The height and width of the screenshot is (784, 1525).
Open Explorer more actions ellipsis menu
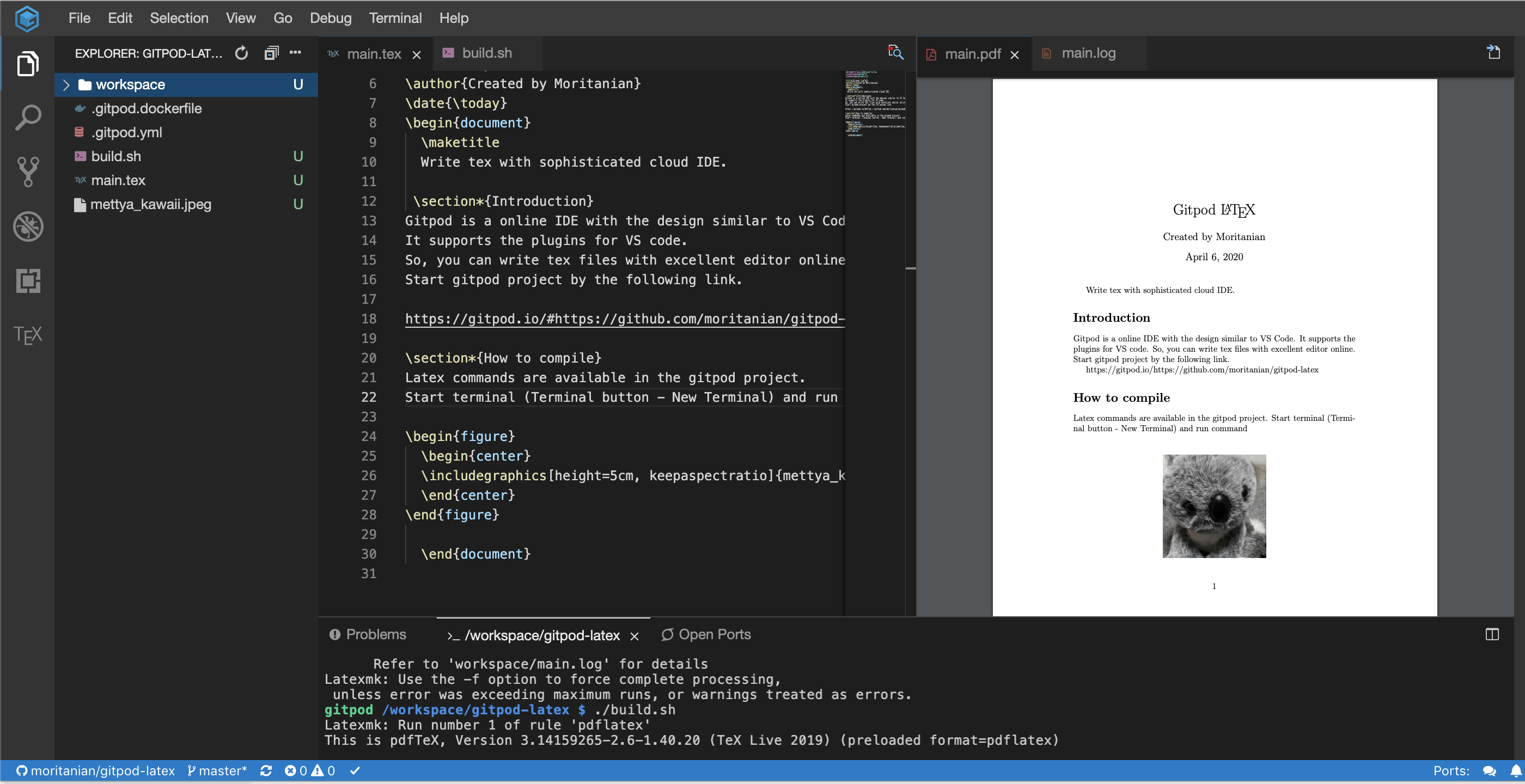[295, 53]
